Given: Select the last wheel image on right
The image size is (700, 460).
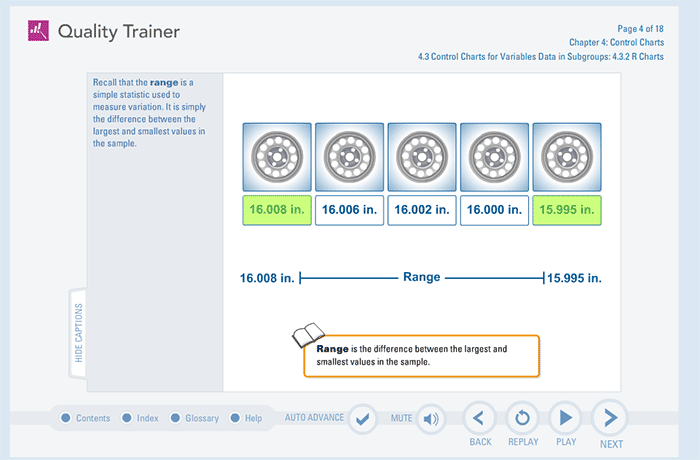Looking at the screenshot, I should (566, 157).
